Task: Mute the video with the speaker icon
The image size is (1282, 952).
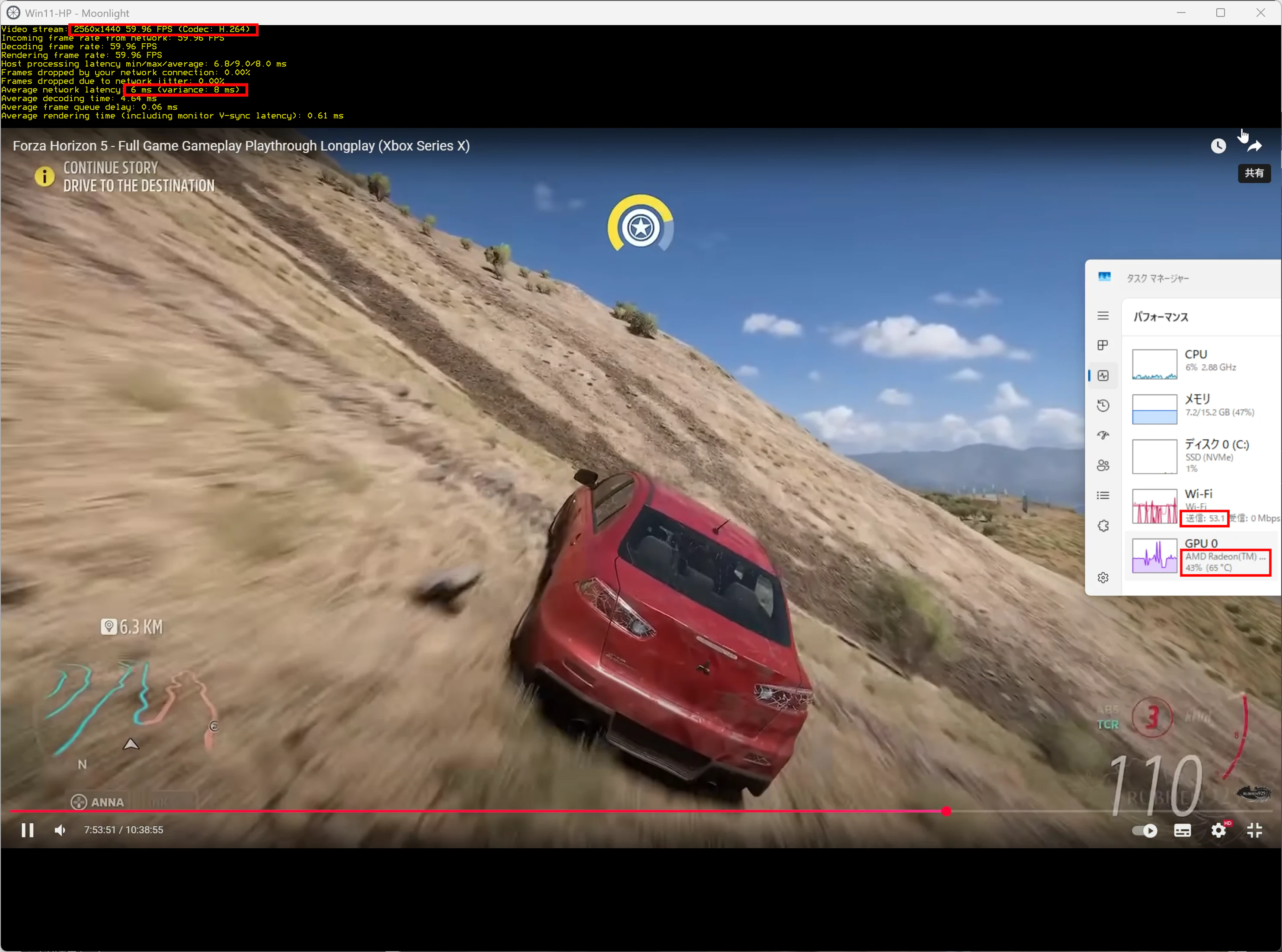Action: coord(60,830)
